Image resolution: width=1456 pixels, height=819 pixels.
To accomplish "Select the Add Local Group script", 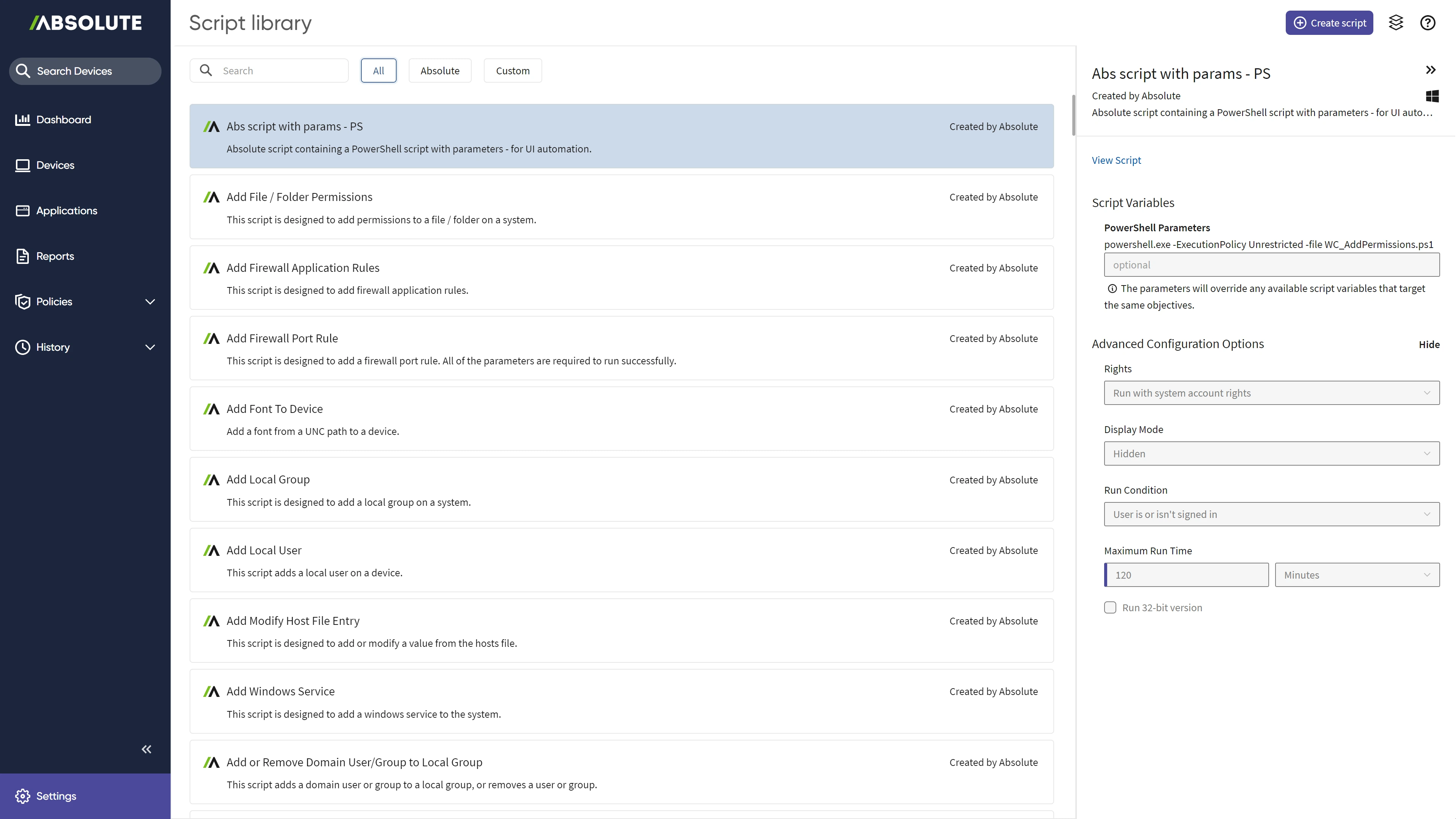I will tap(622, 490).
